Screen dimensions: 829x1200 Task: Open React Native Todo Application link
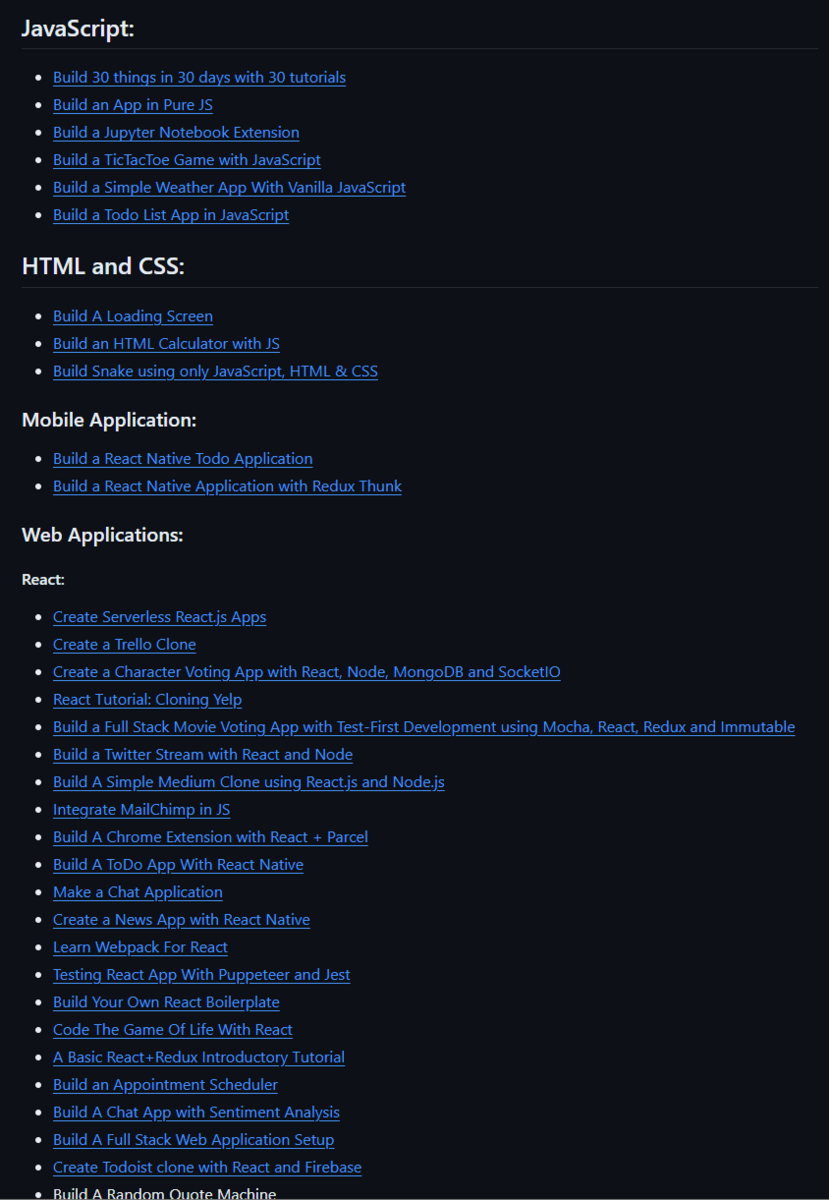click(183, 459)
